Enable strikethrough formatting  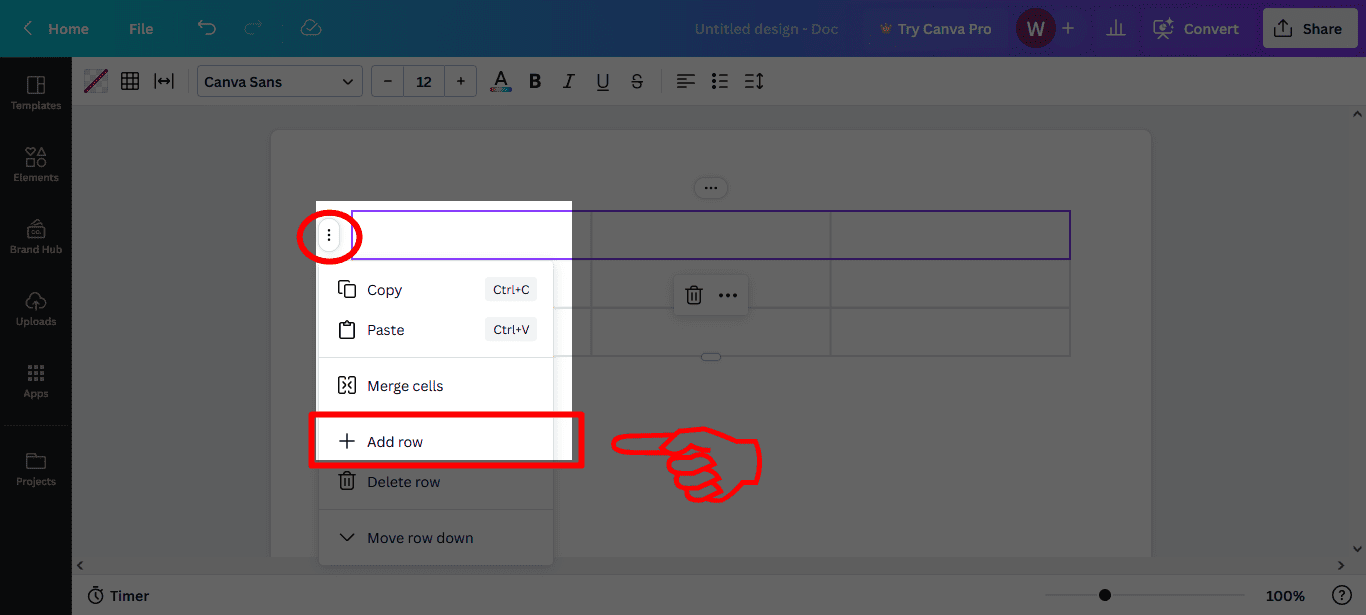point(637,81)
